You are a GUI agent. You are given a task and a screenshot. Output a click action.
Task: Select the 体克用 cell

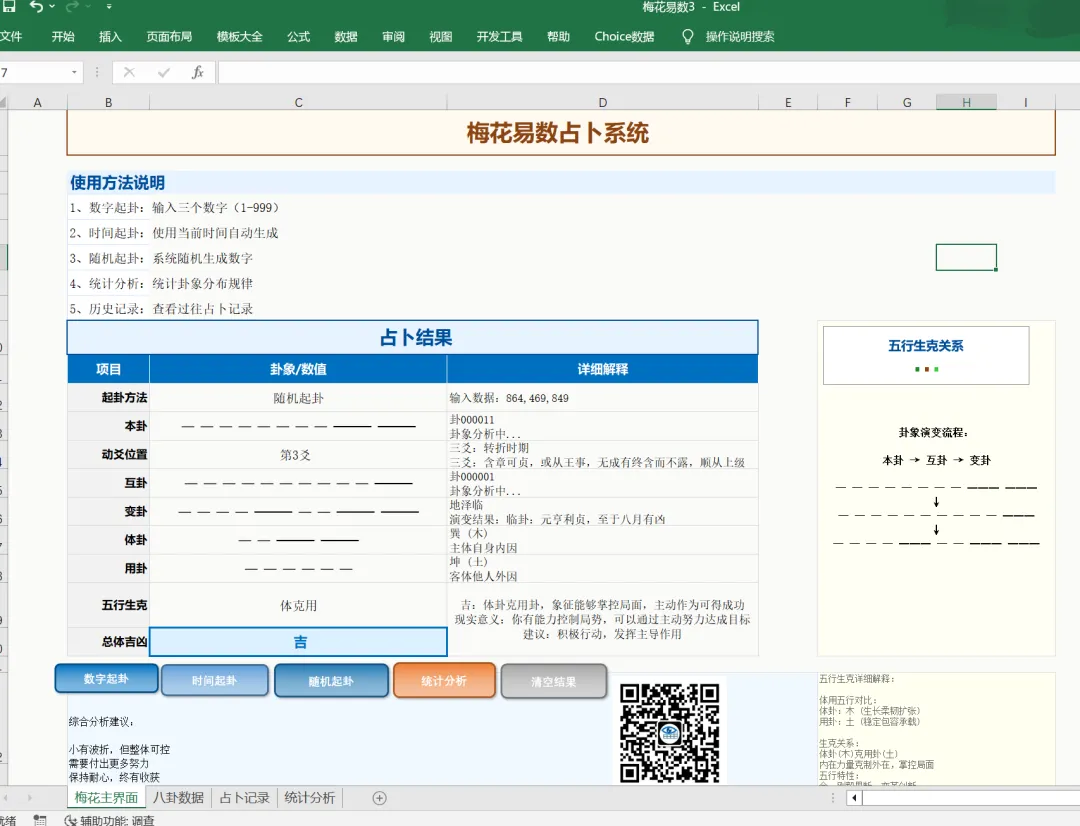(298, 606)
